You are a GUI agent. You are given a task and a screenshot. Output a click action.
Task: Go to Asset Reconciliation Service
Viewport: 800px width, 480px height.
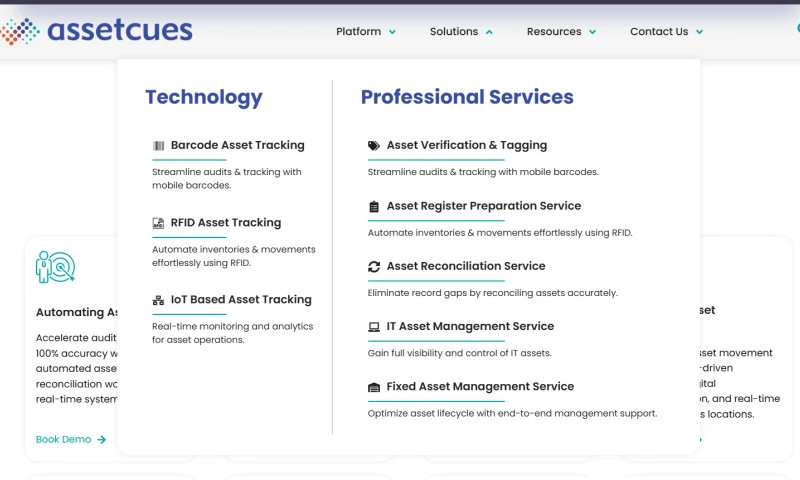[x=466, y=266]
